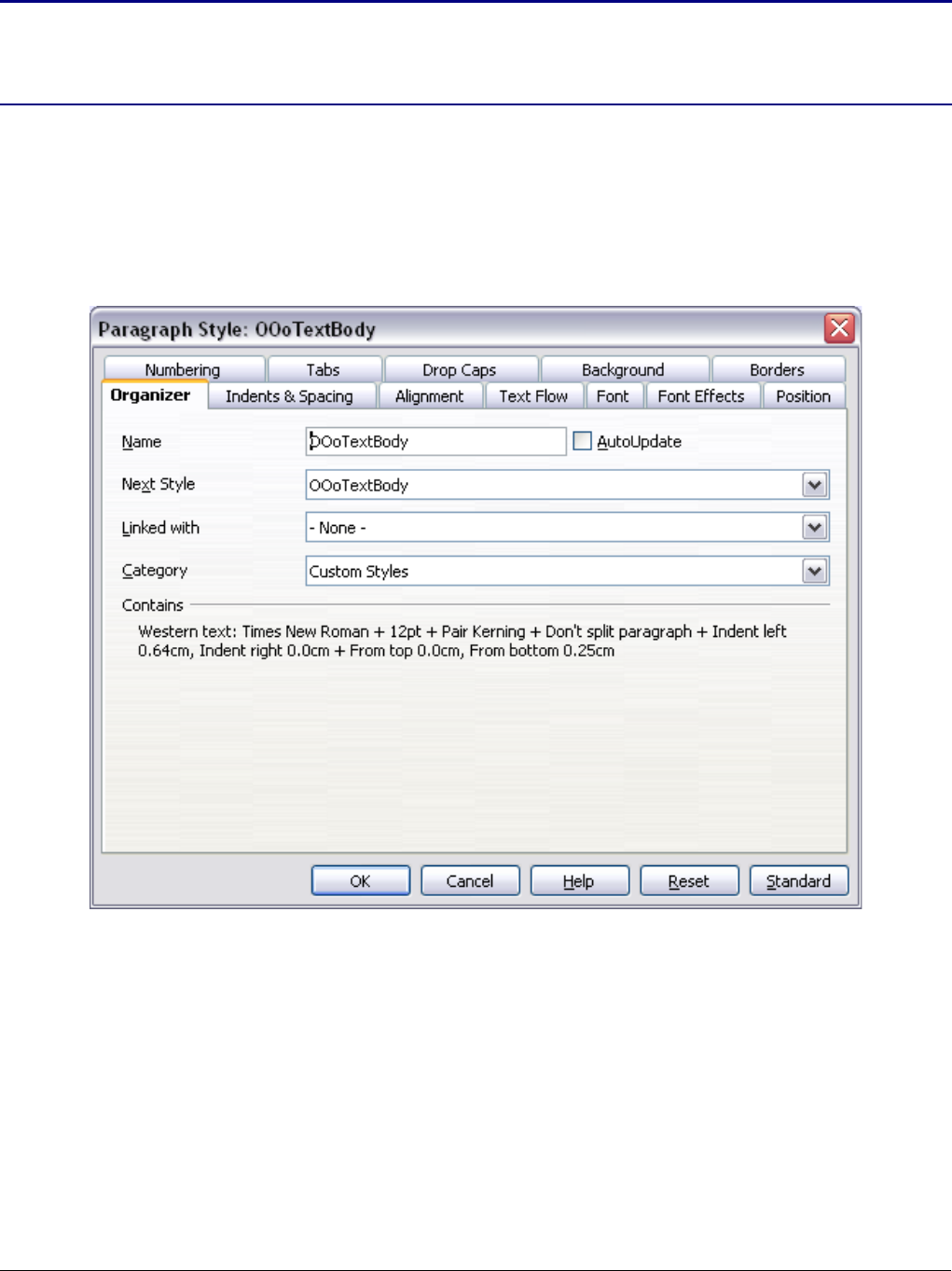Expand the Category dropdown arrow

click(815, 571)
